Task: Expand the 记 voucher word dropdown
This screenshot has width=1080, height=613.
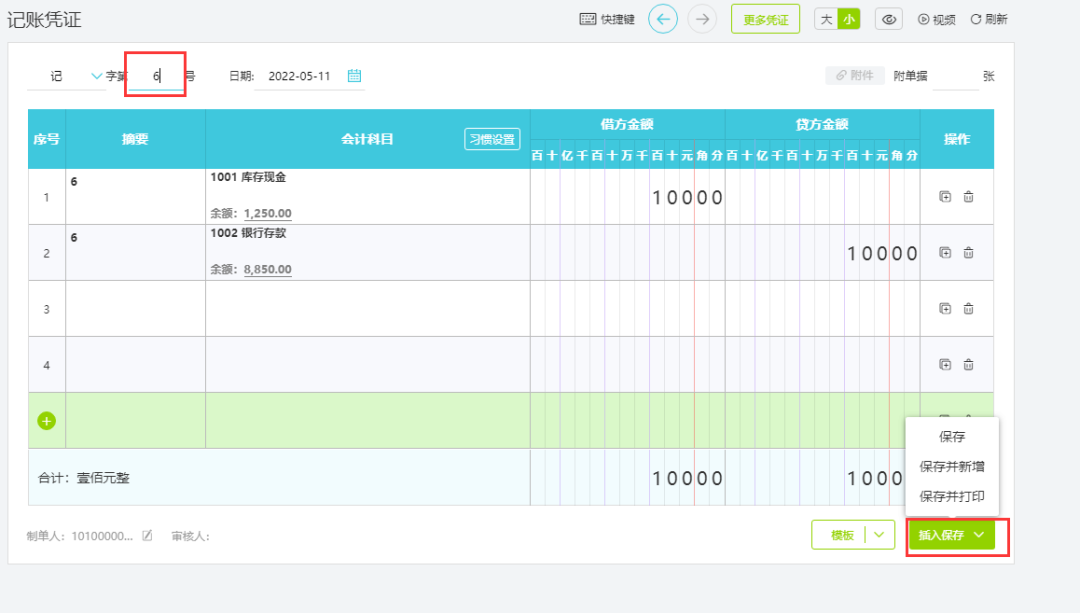Action: point(96,76)
